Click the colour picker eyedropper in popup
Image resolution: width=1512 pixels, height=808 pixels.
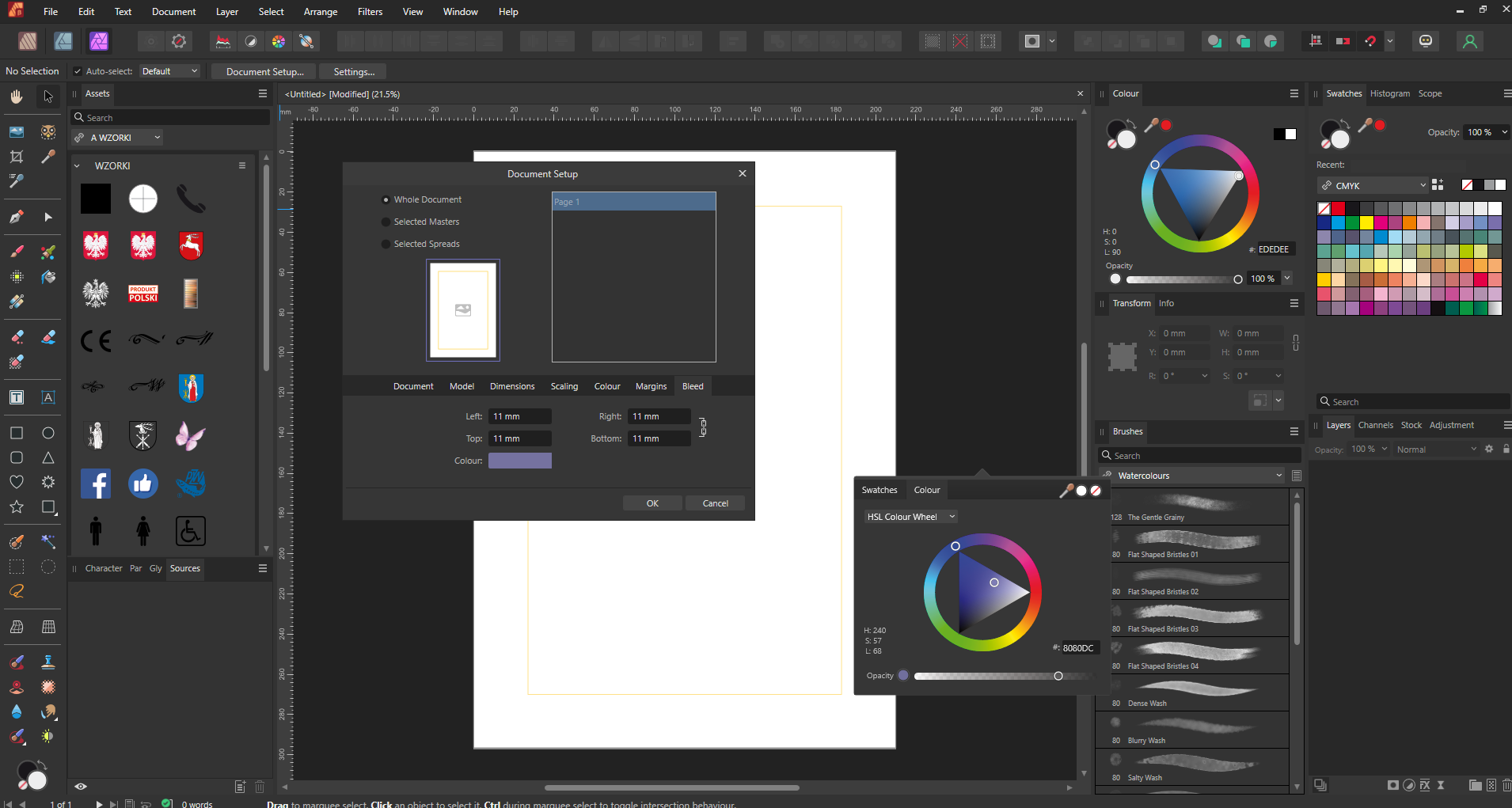[x=1066, y=491]
